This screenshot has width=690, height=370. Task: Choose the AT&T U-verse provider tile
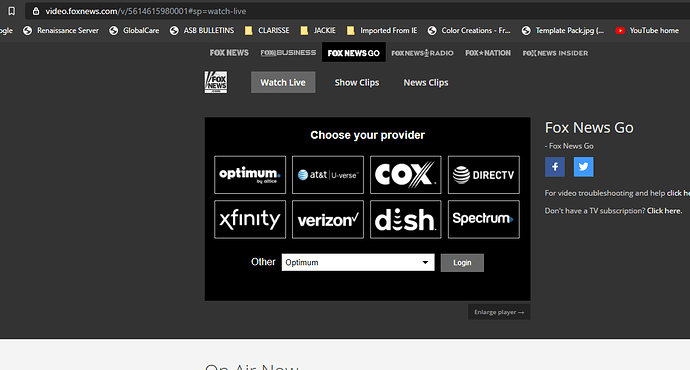pos(328,175)
